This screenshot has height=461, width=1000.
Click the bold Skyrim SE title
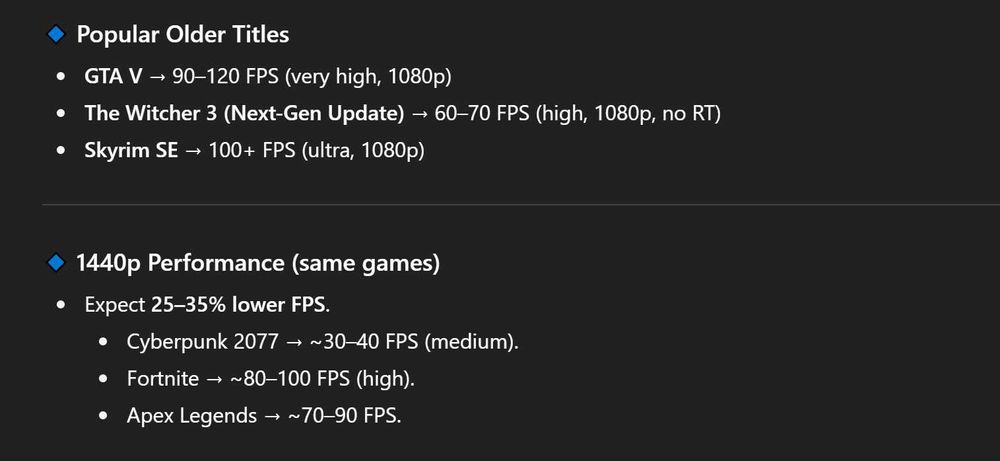tap(133, 150)
